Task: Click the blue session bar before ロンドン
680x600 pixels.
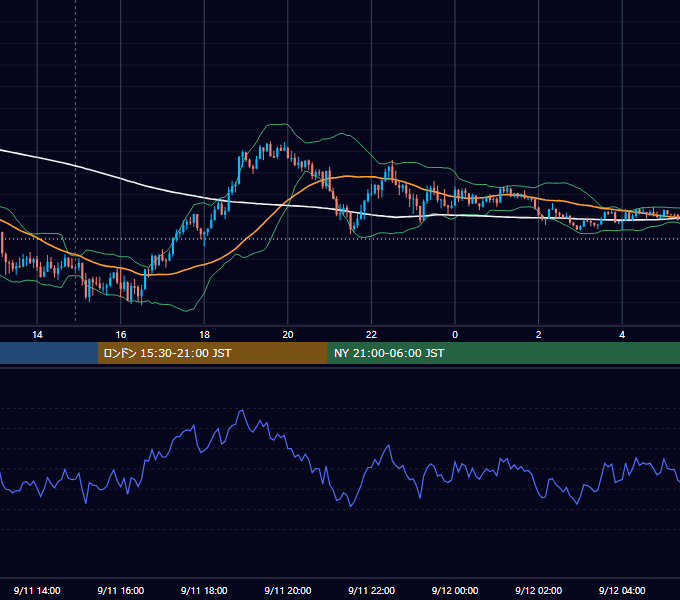Action: coord(49,353)
